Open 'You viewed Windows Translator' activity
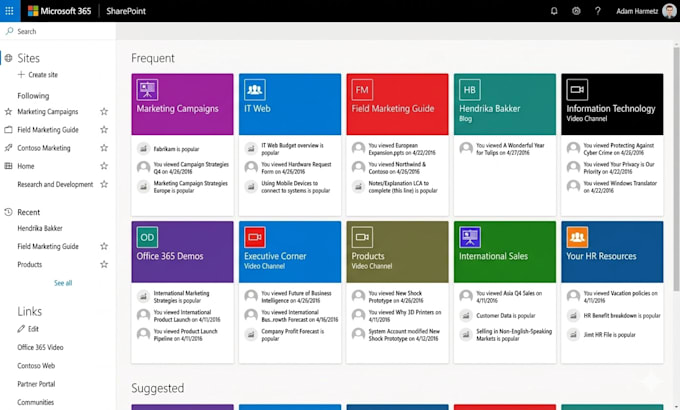This screenshot has width=680, height=410. [x=620, y=187]
